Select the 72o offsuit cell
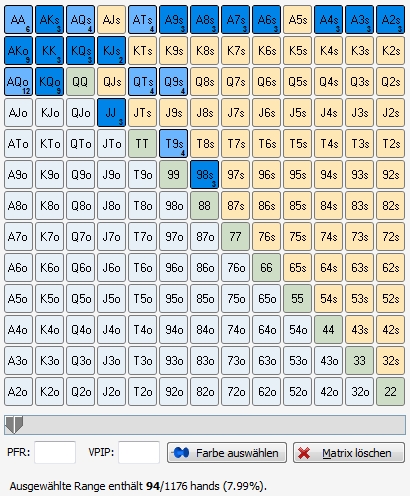The width and height of the screenshot is (410, 496). [x=235, y=392]
